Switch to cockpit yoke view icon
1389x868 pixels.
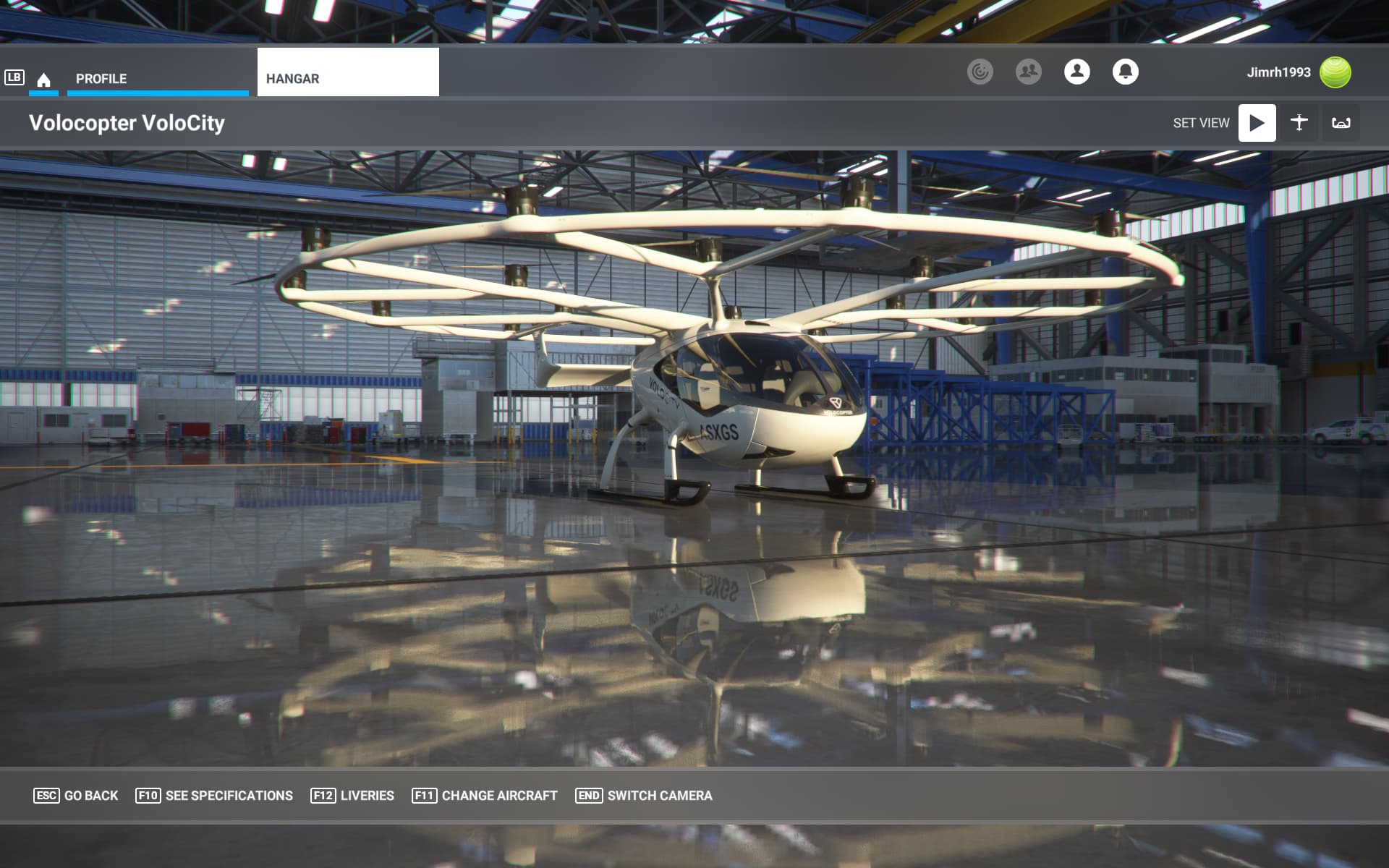click(1341, 123)
